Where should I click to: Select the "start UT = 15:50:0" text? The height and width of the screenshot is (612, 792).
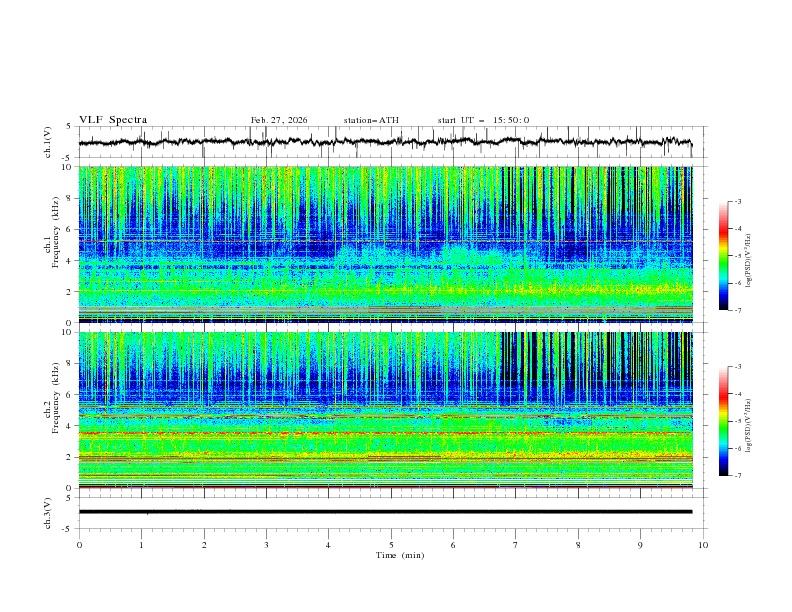pos(483,120)
